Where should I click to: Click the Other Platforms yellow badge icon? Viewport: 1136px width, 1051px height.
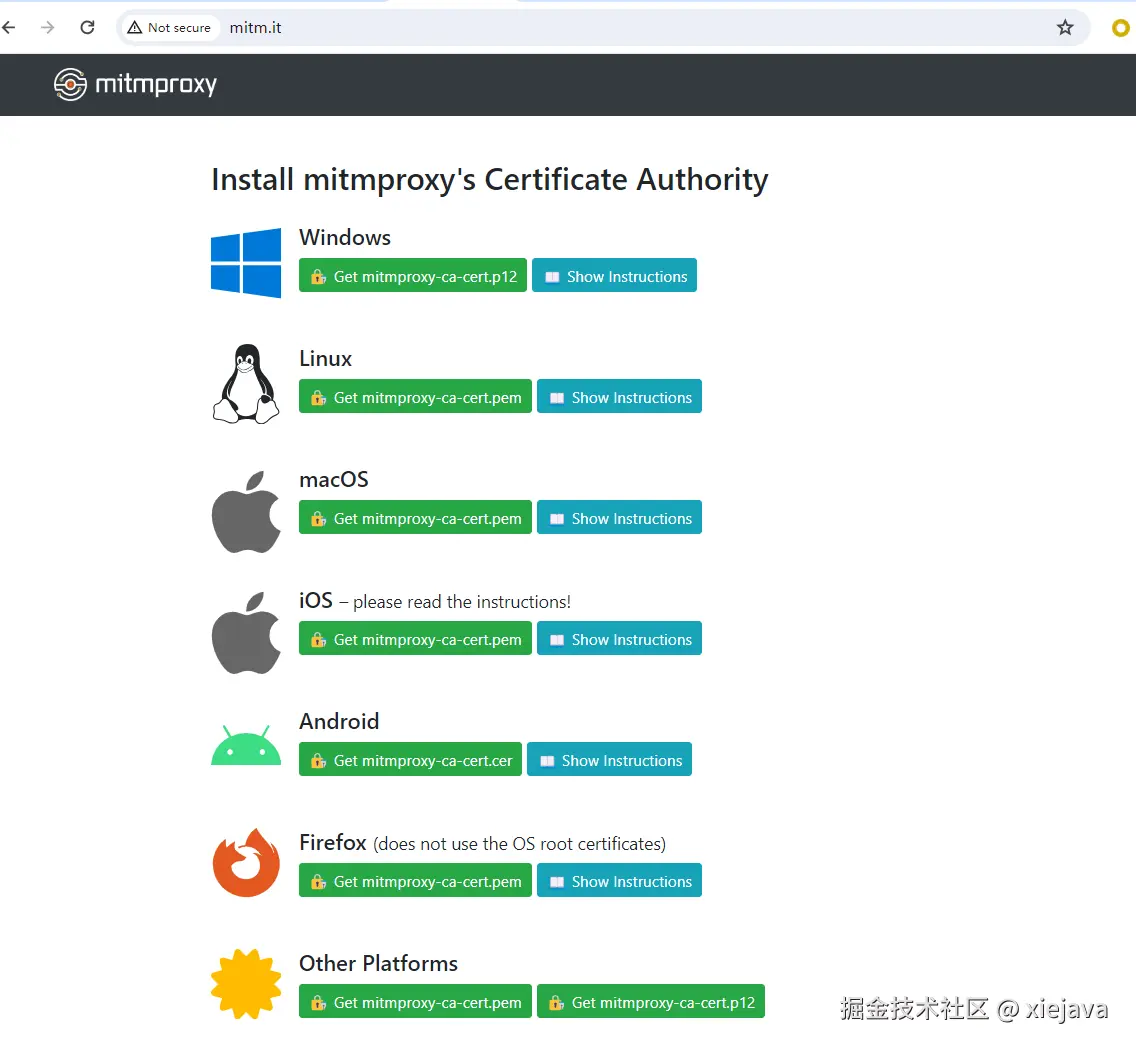coord(246,984)
